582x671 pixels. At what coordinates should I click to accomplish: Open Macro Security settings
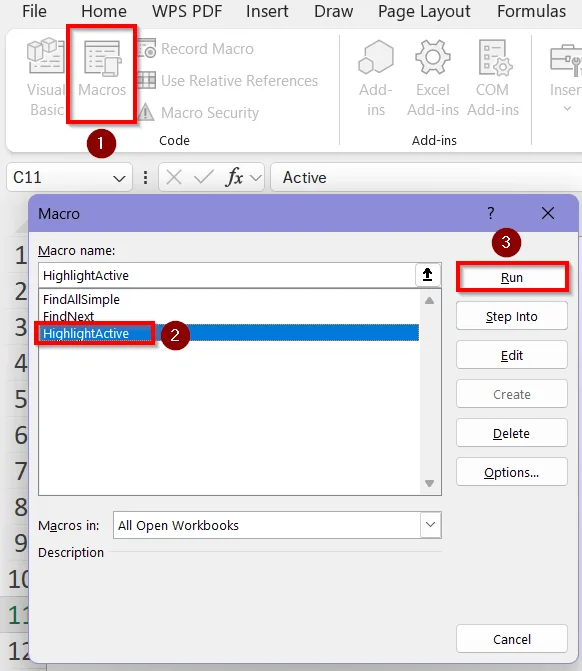(199, 113)
